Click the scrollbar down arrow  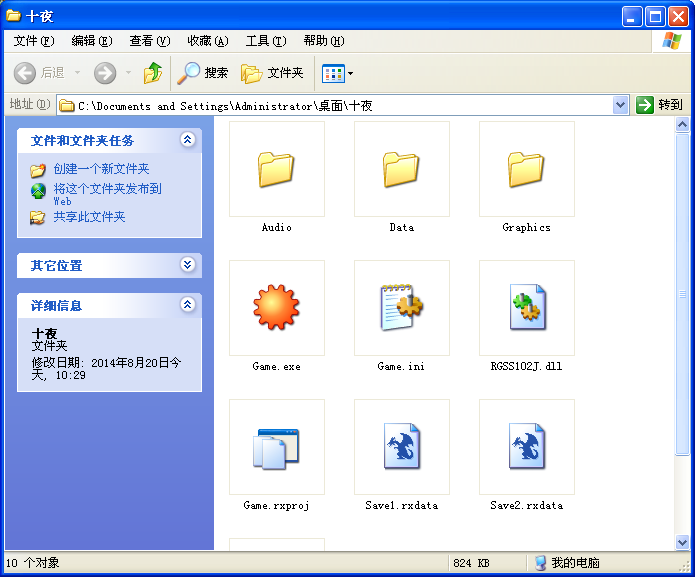[x=682, y=542]
